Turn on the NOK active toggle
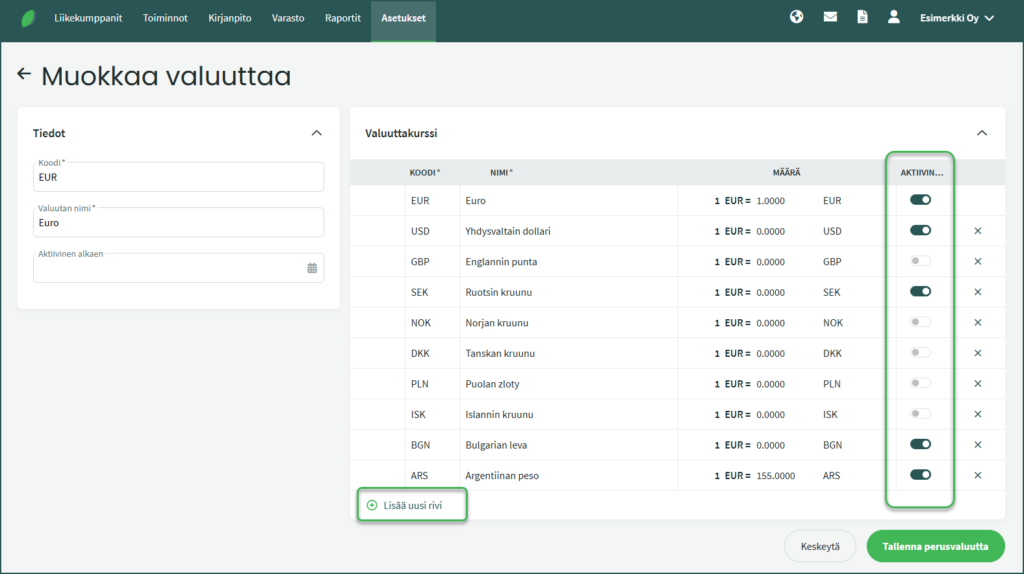Screen dimensions: 1024x574 920,322
